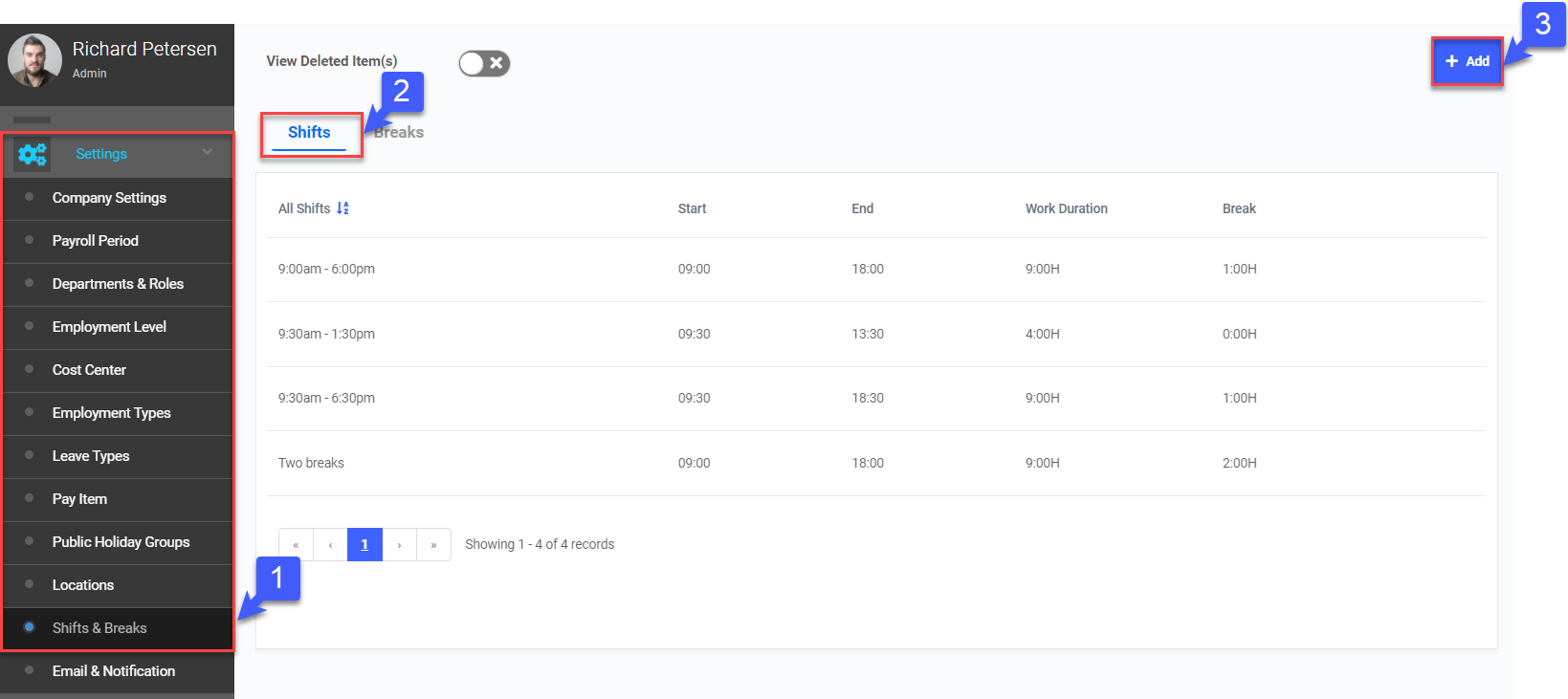Go to the next page arrow
The width and height of the screenshot is (1568, 699).
pos(399,545)
